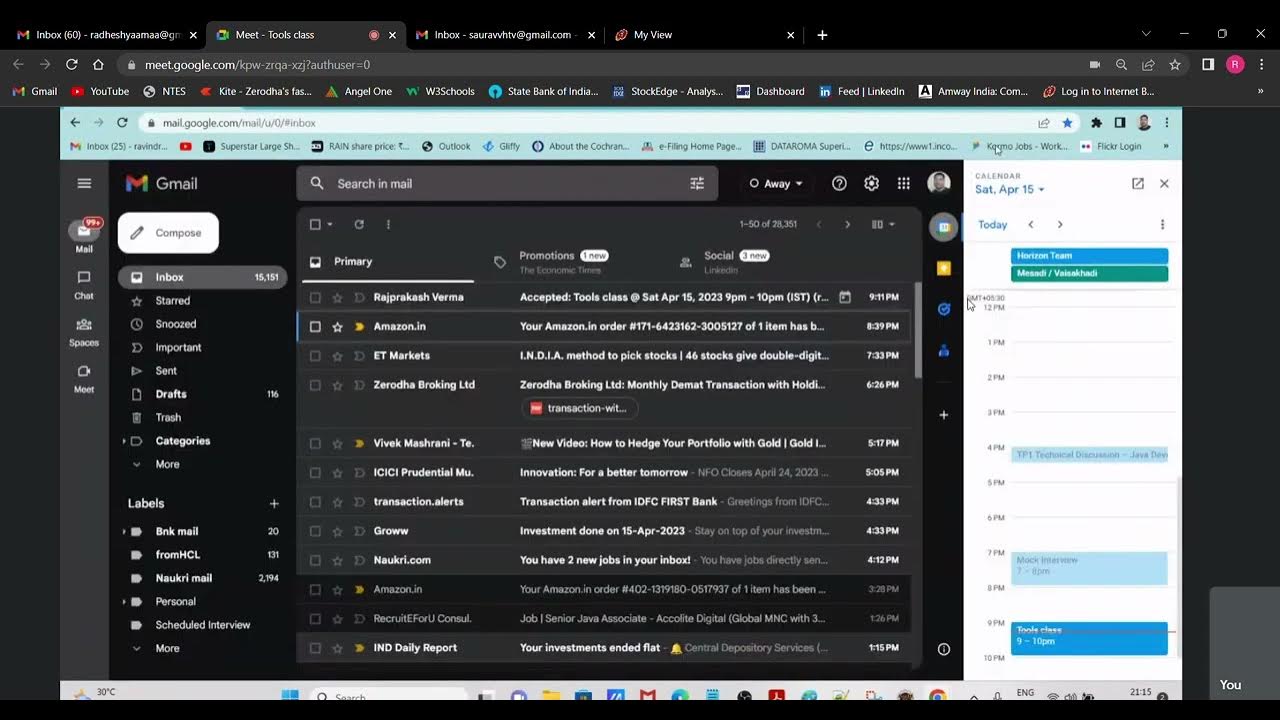The width and height of the screenshot is (1280, 720).
Task: Expand Bnk mail label
Action: (x=124, y=531)
